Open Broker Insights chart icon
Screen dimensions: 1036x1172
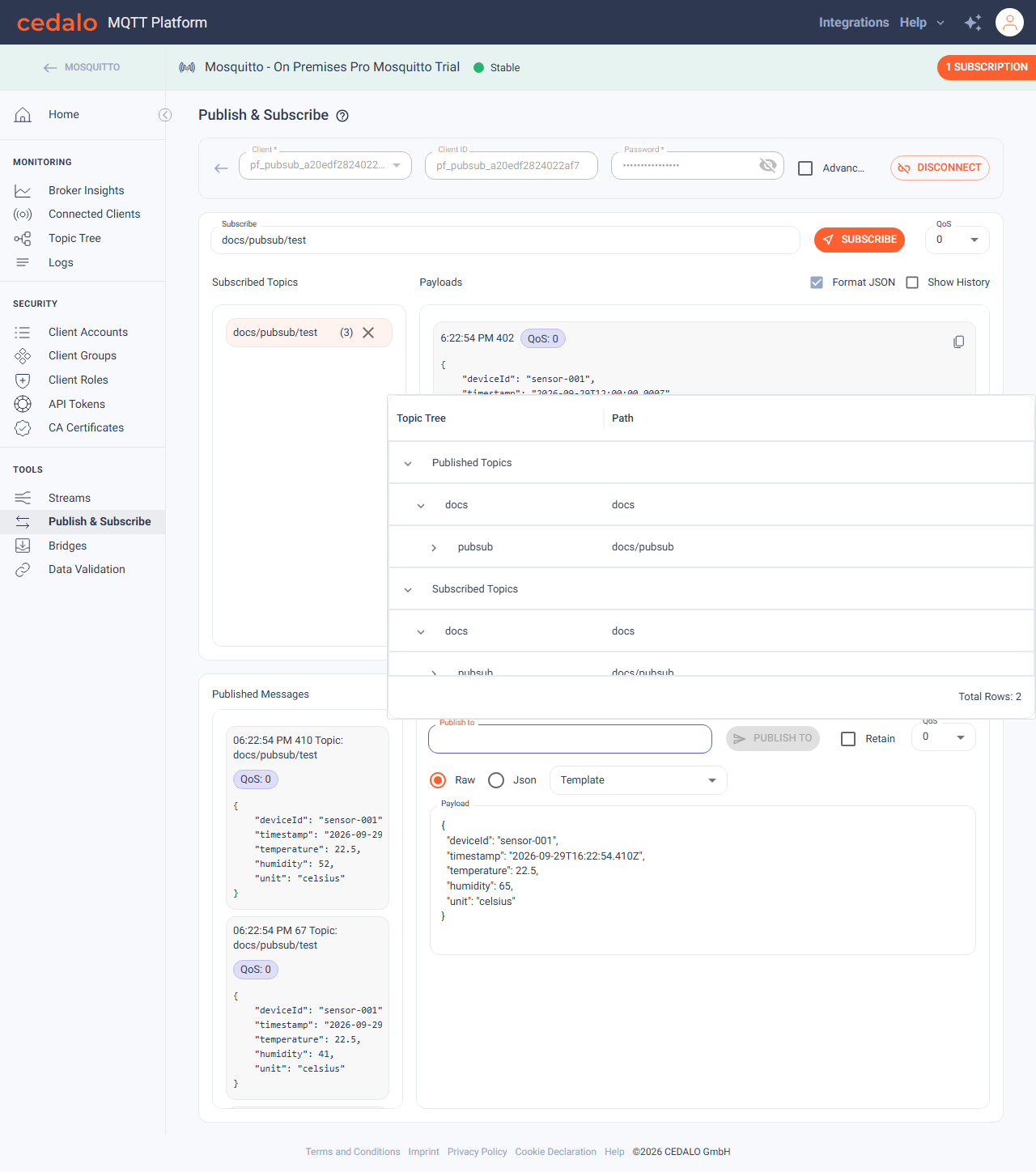[23, 191]
